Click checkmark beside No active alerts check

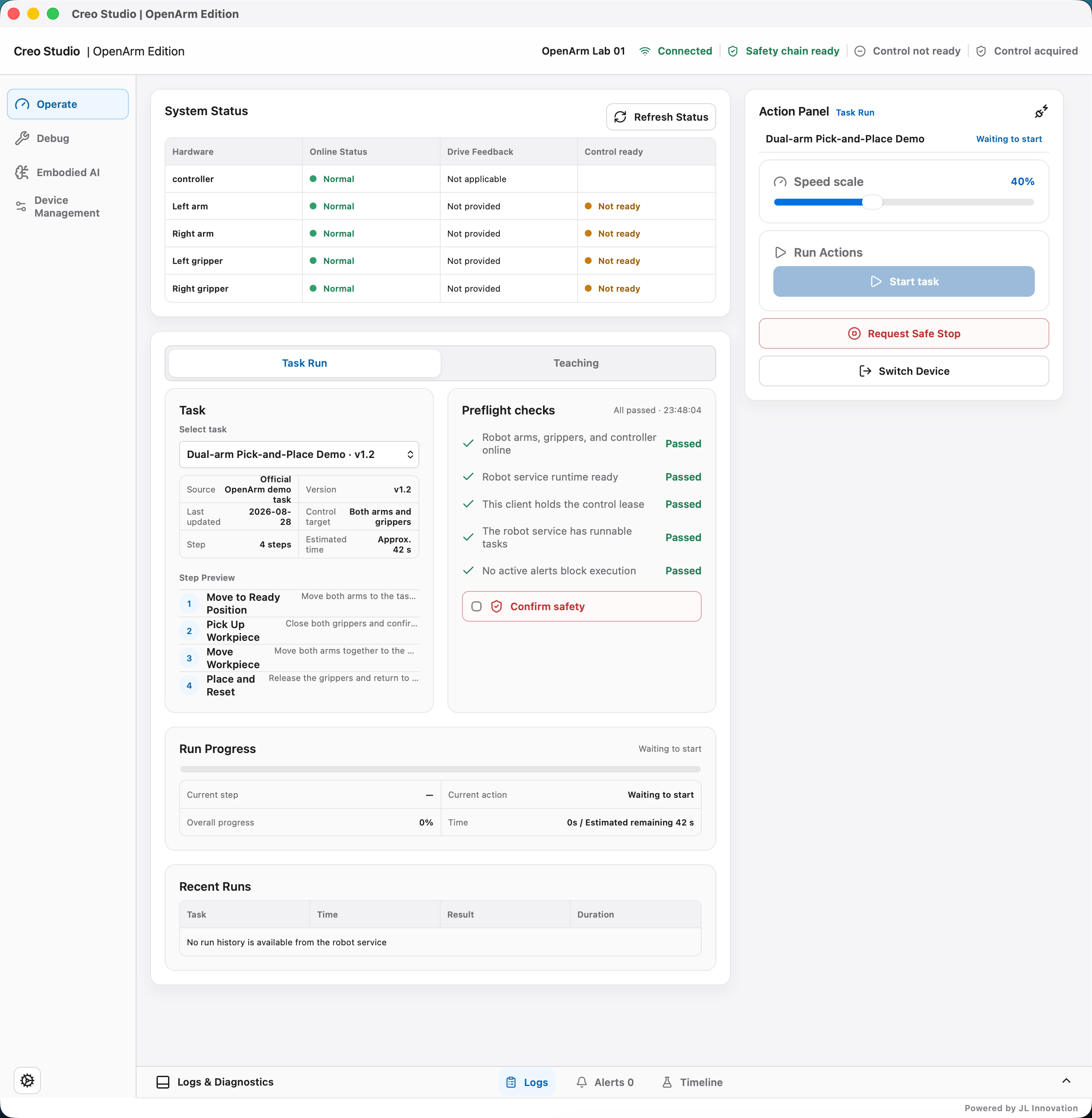[x=468, y=571]
